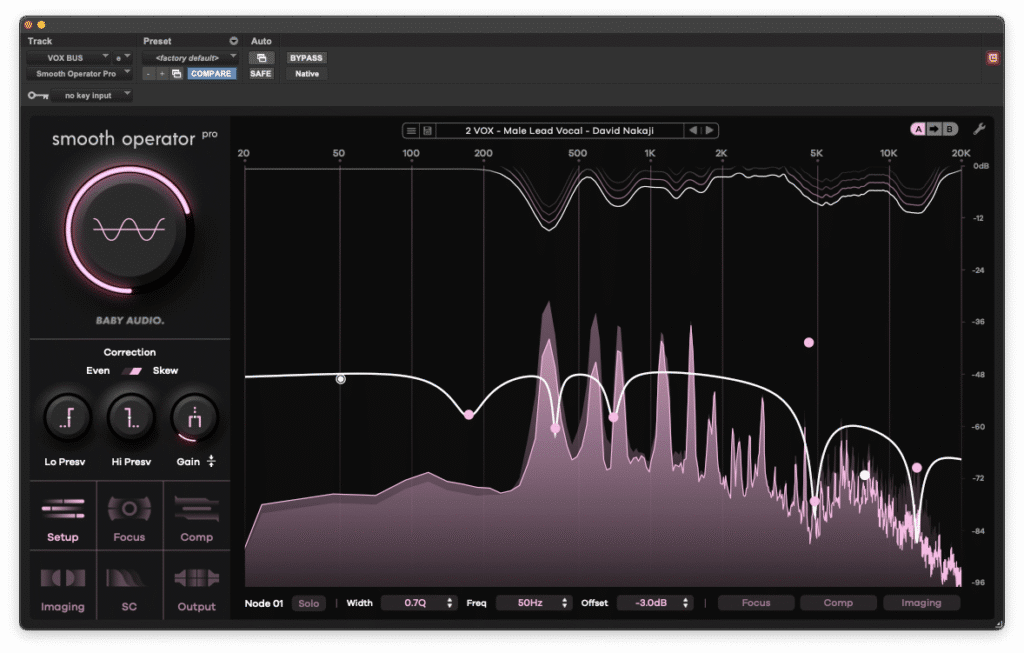Click the BABY AUDIO logo text

coord(130,321)
